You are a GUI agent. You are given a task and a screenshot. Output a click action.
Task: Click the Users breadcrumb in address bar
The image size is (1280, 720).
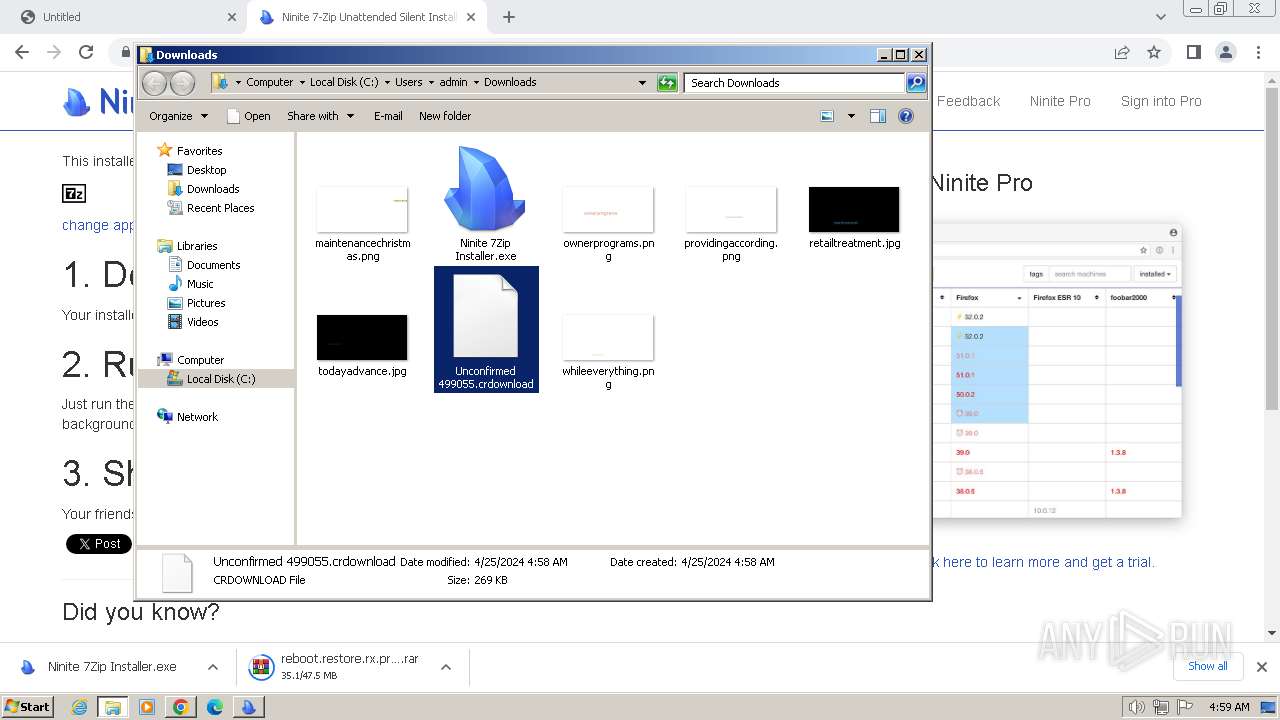point(408,83)
